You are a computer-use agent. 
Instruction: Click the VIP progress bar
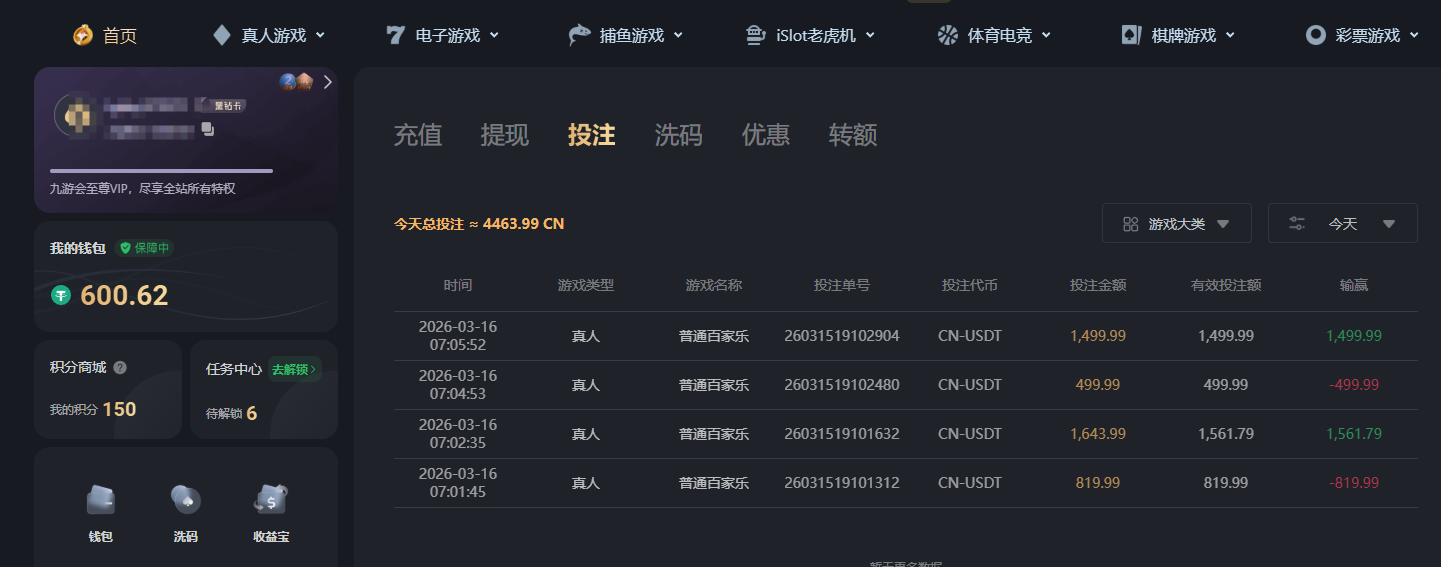click(161, 171)
